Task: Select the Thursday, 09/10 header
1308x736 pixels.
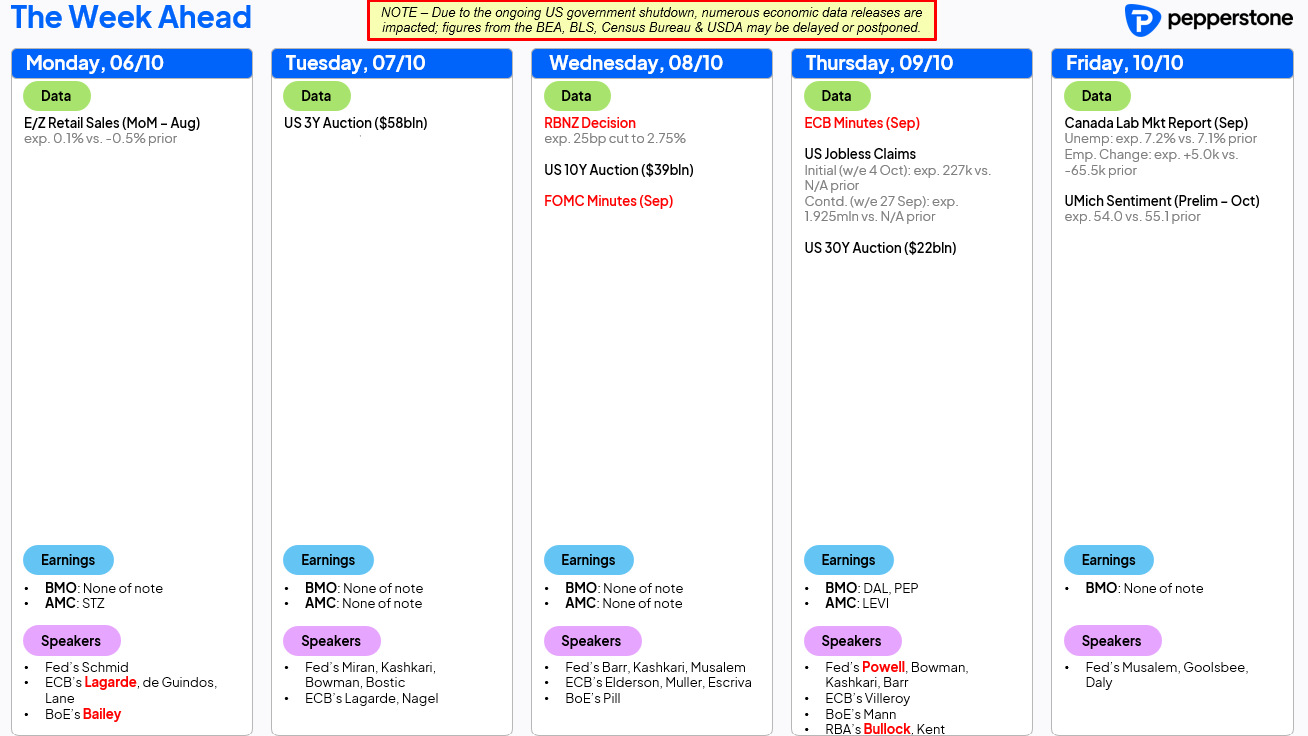Action: 912,63
